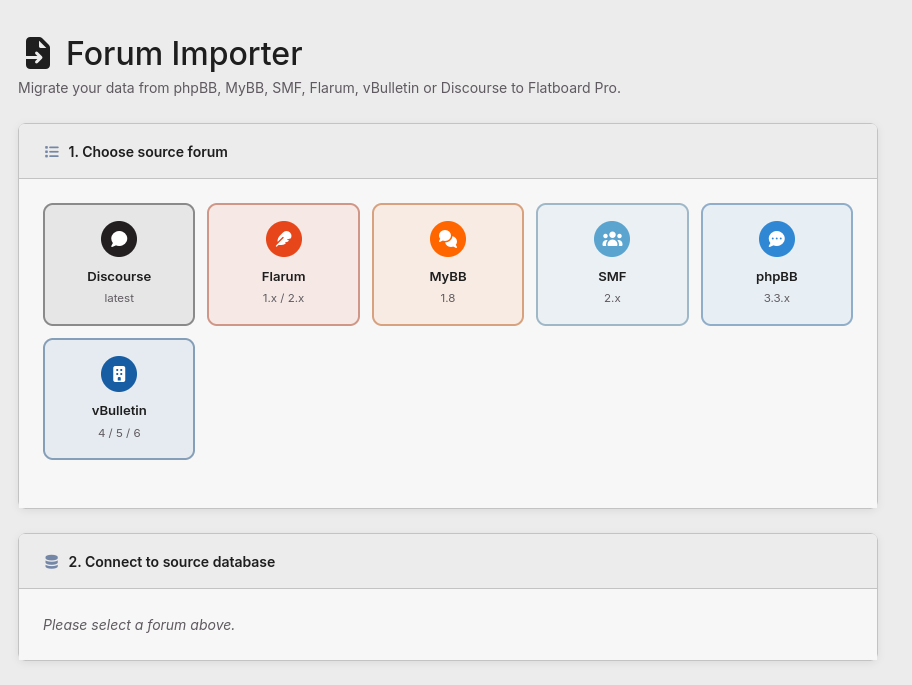The width and height of the screenshot is (912, 685).
Task: Click the list icon beside 'Choose source forum'
Action: coord(51,151)
